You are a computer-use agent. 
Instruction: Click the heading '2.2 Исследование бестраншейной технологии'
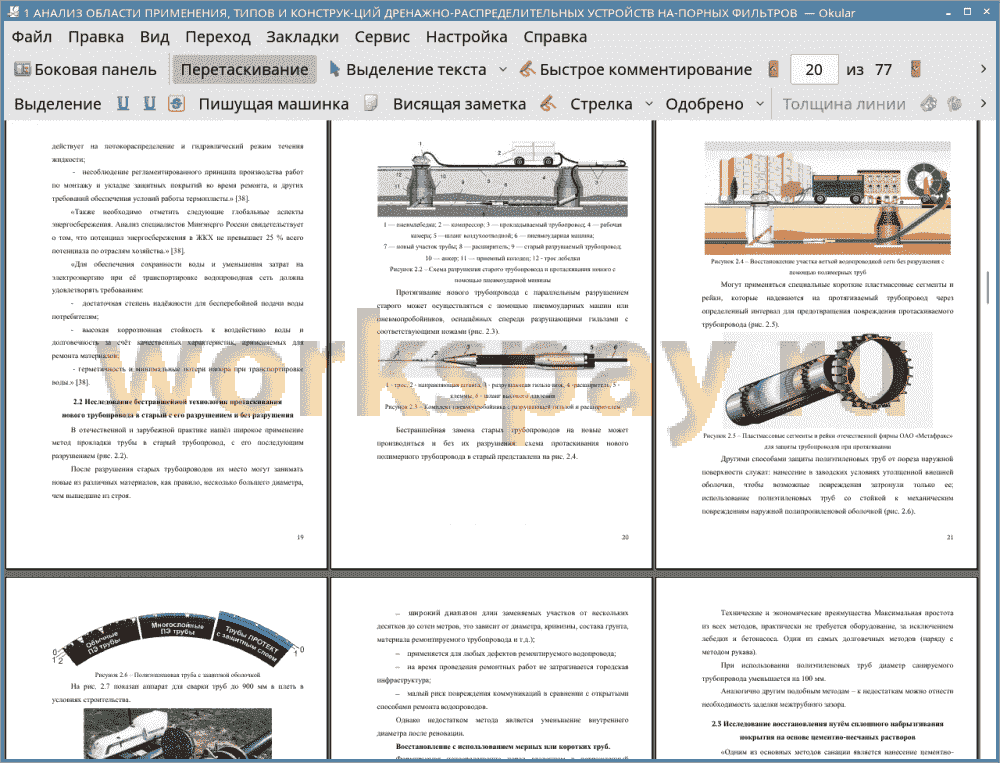coord(177,408)
